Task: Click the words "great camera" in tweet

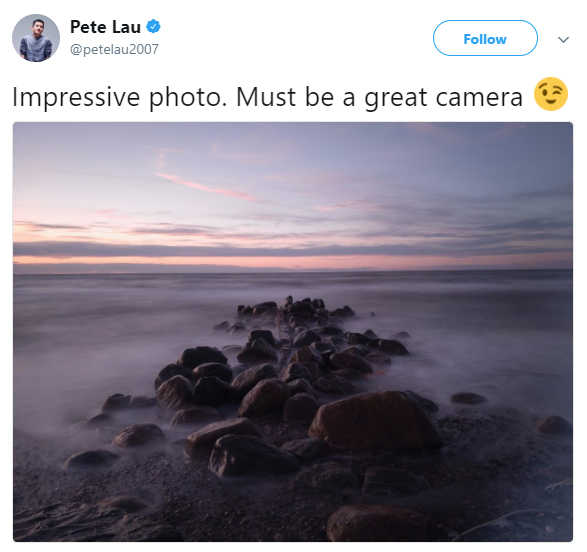Action: pos(444,98)
